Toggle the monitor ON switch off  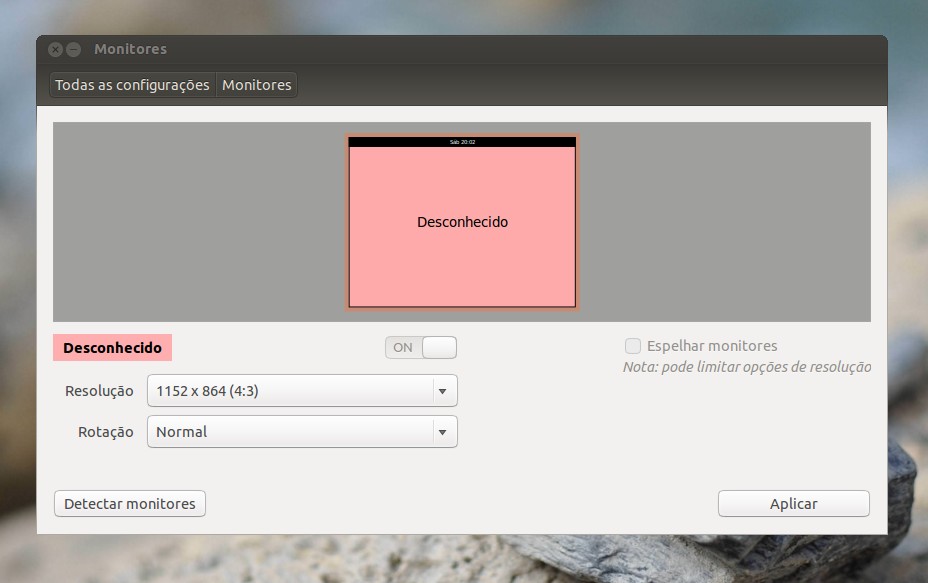tap(421, 347)
